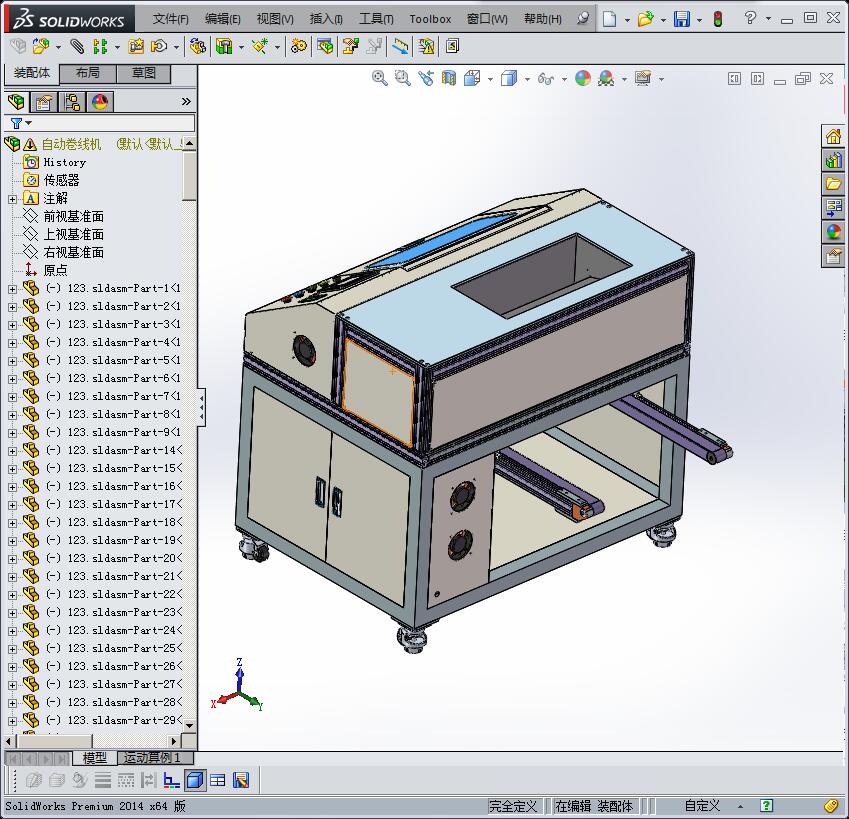
Task: Click the green help question mark in status bar
Action: click(765, 805)
